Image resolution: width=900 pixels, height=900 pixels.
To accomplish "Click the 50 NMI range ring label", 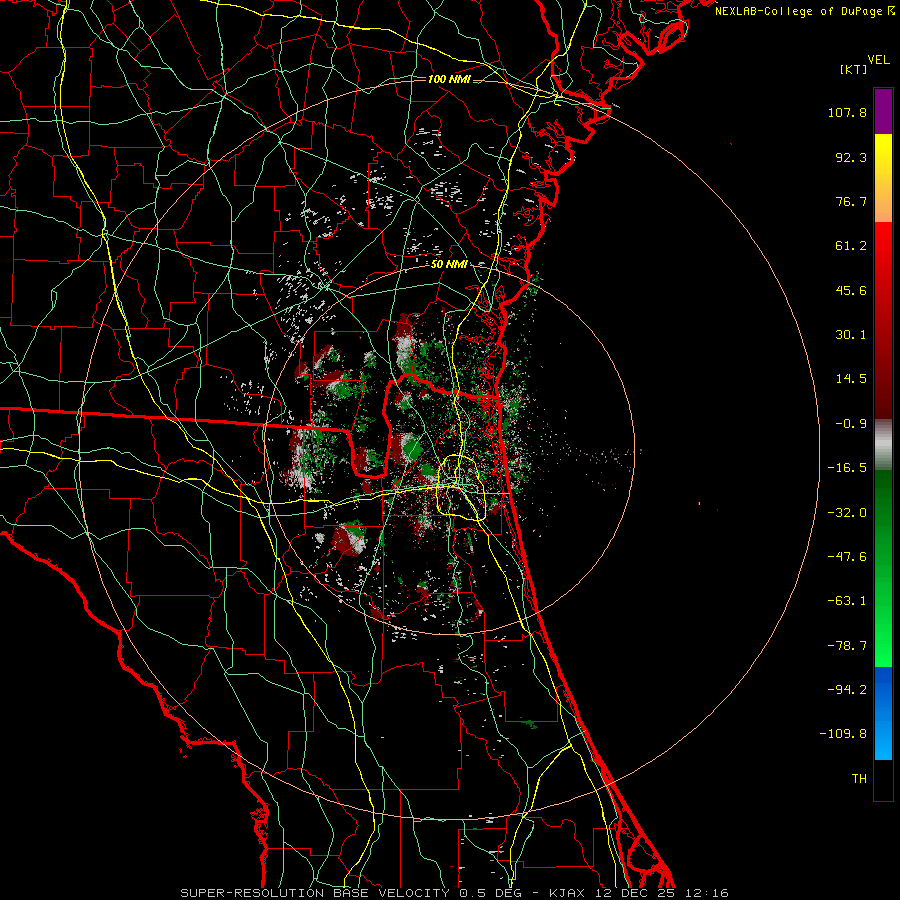I will click(x=449, y=264).
